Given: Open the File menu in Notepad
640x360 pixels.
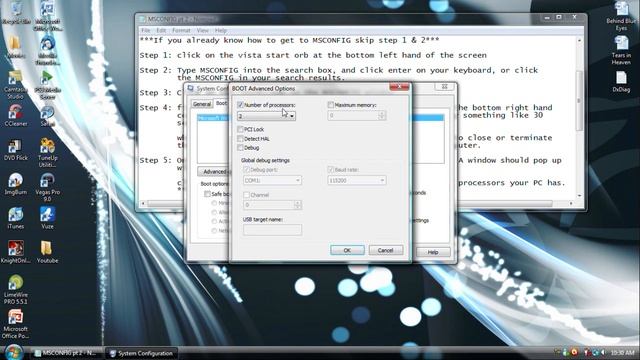Looking at the screenshot, I should tap(146, 31).
